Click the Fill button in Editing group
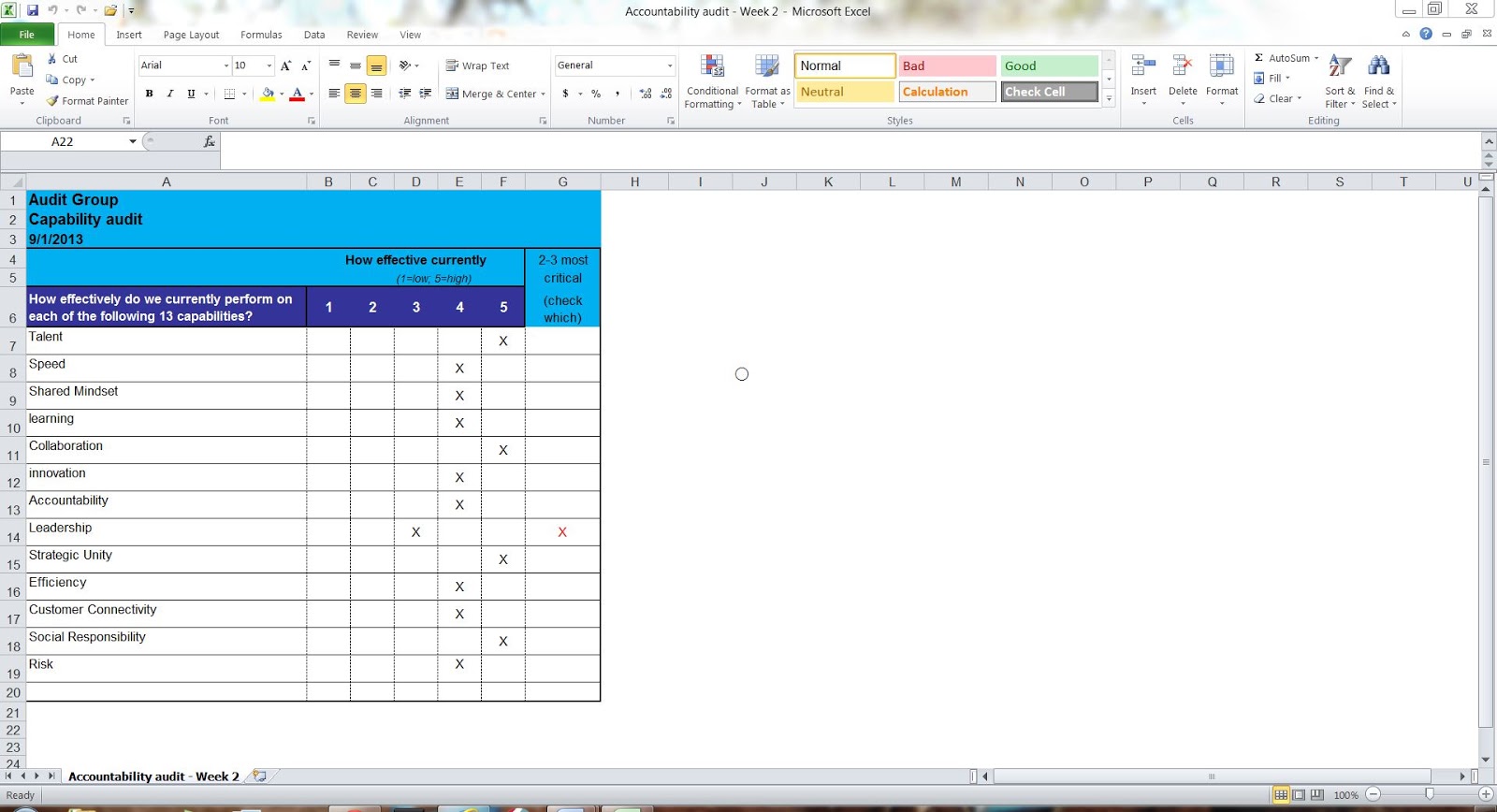1497x812 pixels. pos(1272,79)
